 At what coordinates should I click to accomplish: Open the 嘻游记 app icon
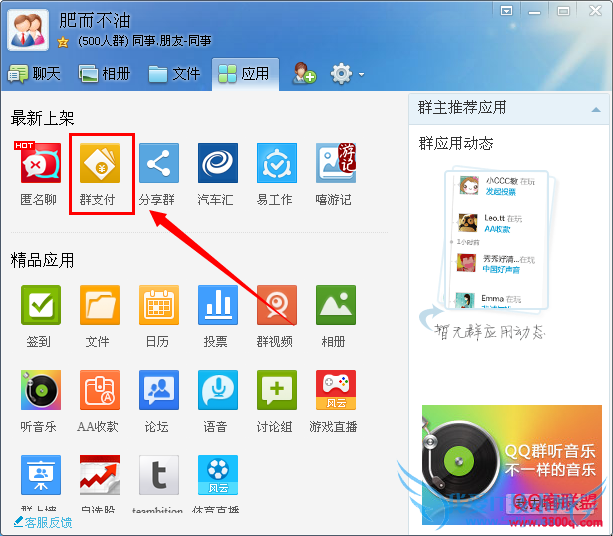[x=336, y=163]
